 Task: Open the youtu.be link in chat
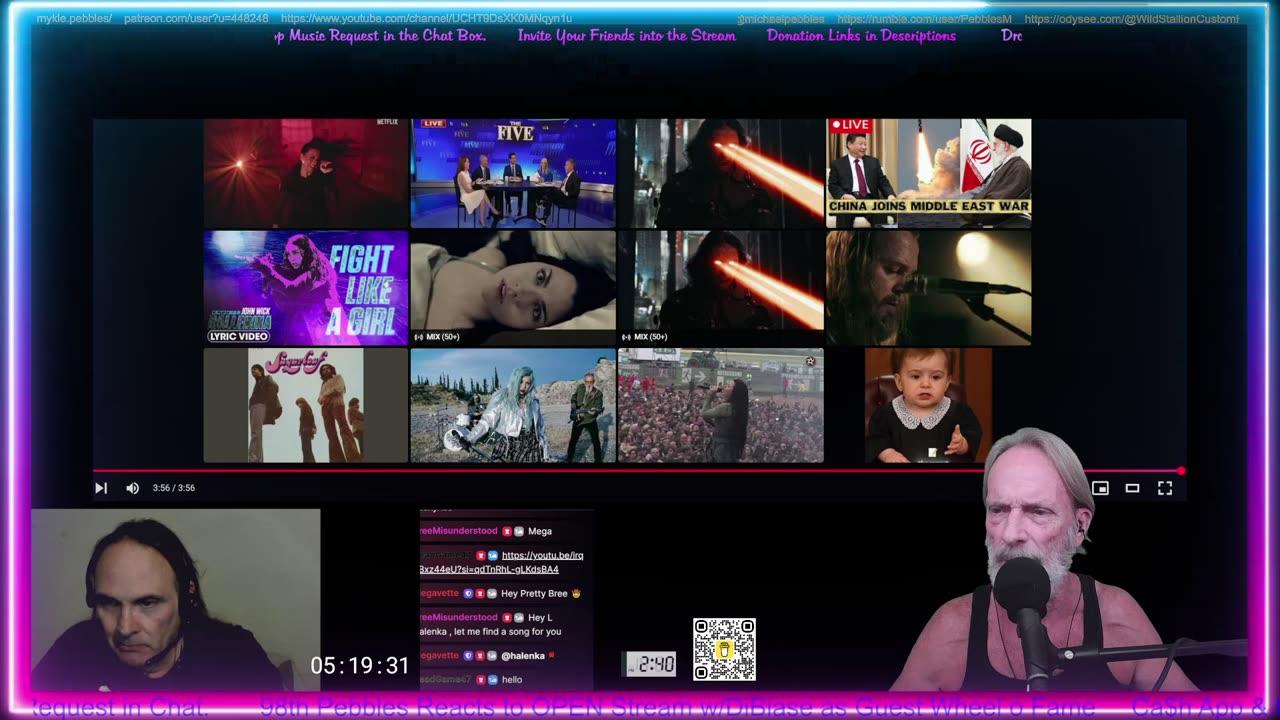502,562
